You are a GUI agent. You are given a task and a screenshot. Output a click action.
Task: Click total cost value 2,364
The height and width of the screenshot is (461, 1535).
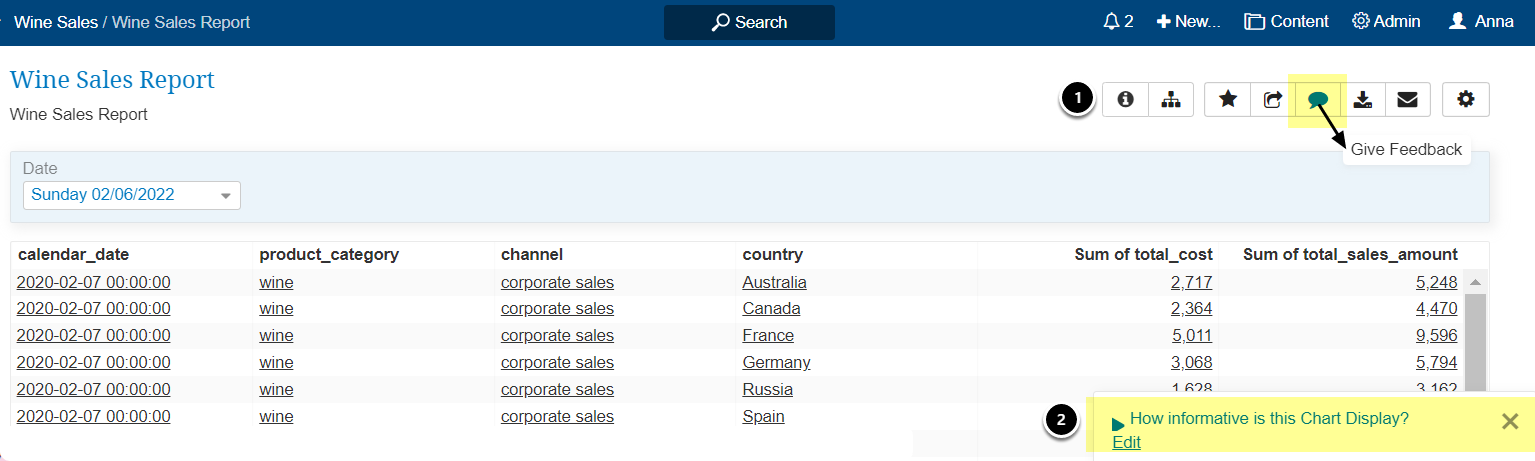[x=1191, y=308]
